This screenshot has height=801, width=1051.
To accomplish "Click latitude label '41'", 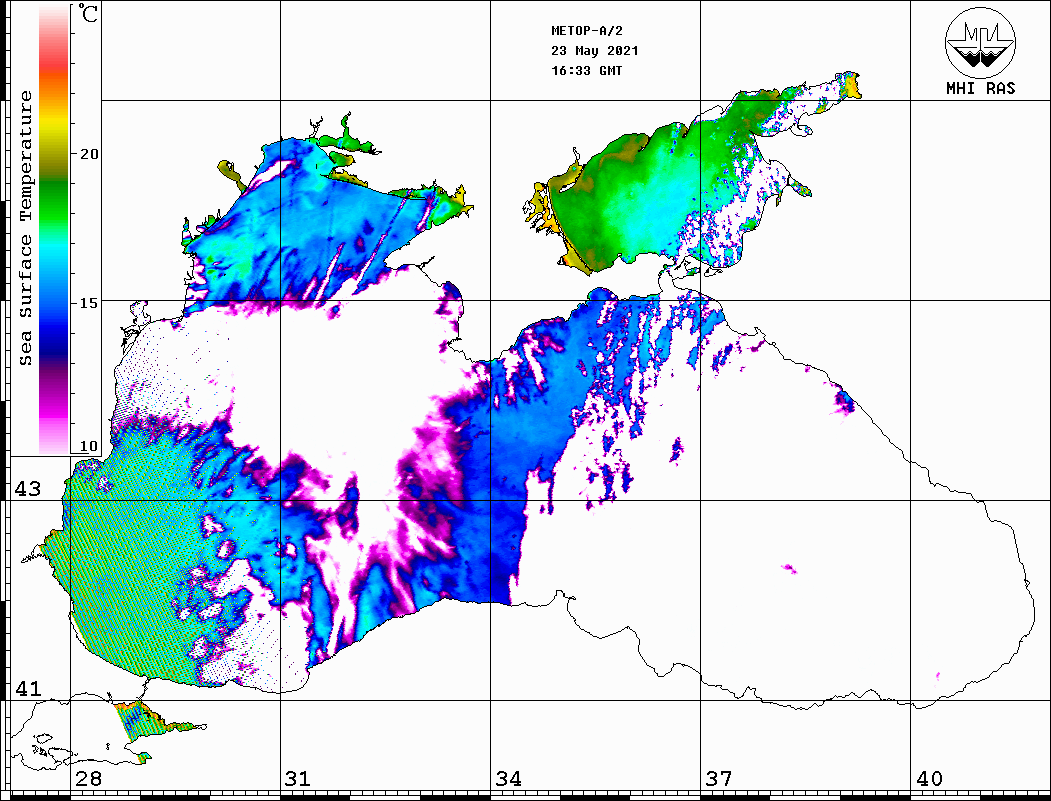I will click(28, 689).
